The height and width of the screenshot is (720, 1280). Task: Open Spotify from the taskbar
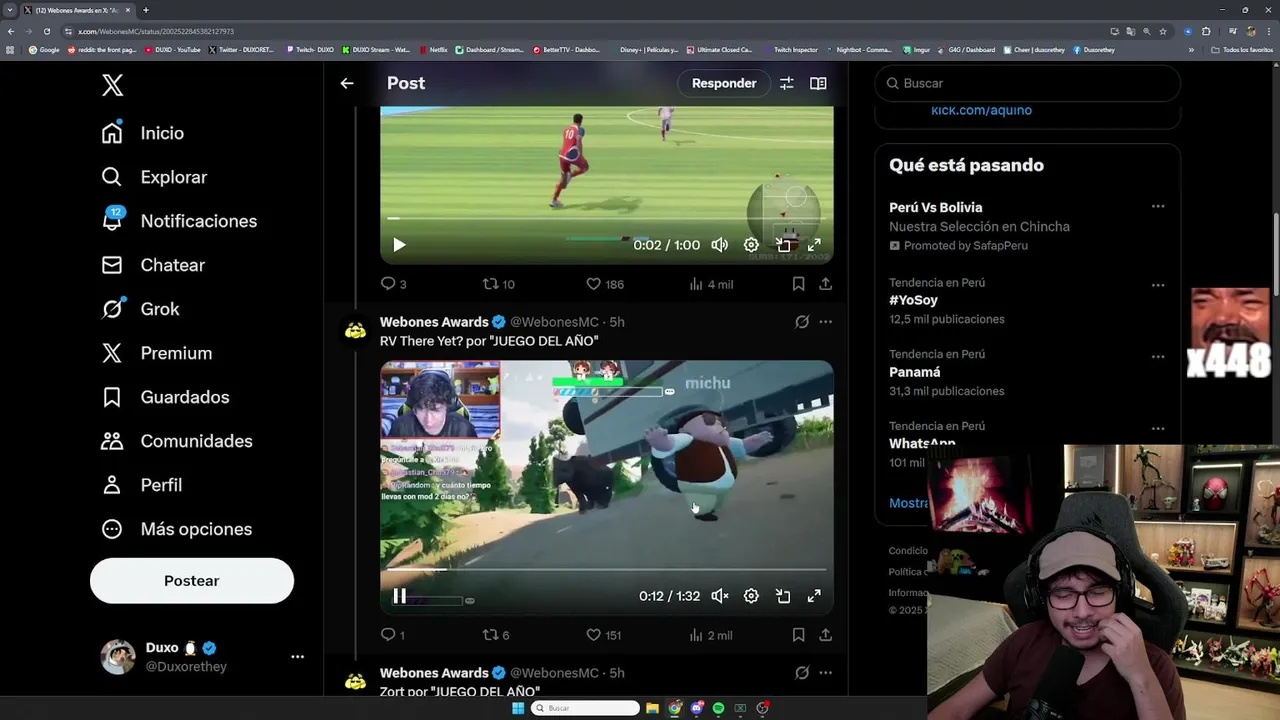click(718, 708)
